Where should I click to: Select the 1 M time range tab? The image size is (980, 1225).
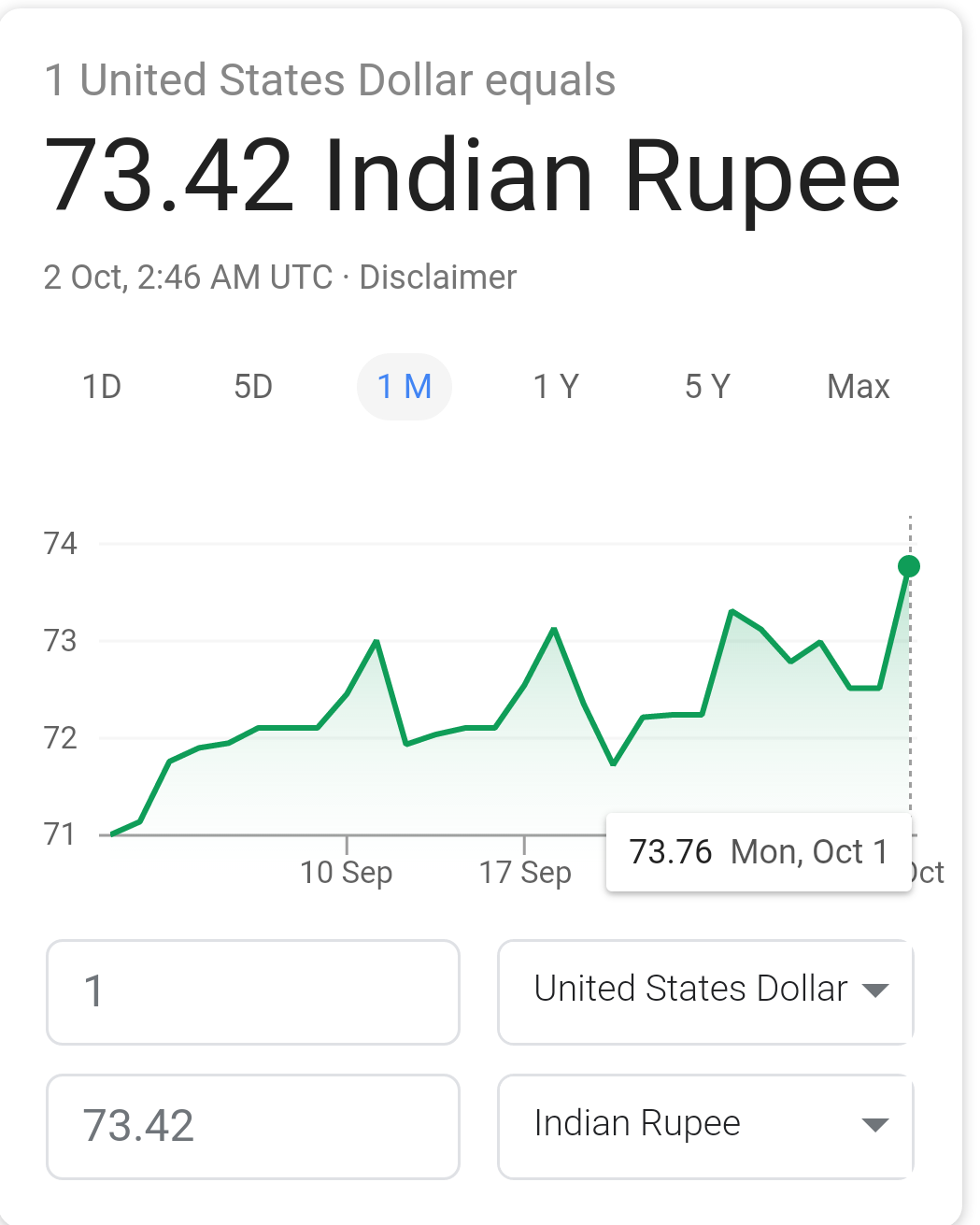click(x=405, y=386)
